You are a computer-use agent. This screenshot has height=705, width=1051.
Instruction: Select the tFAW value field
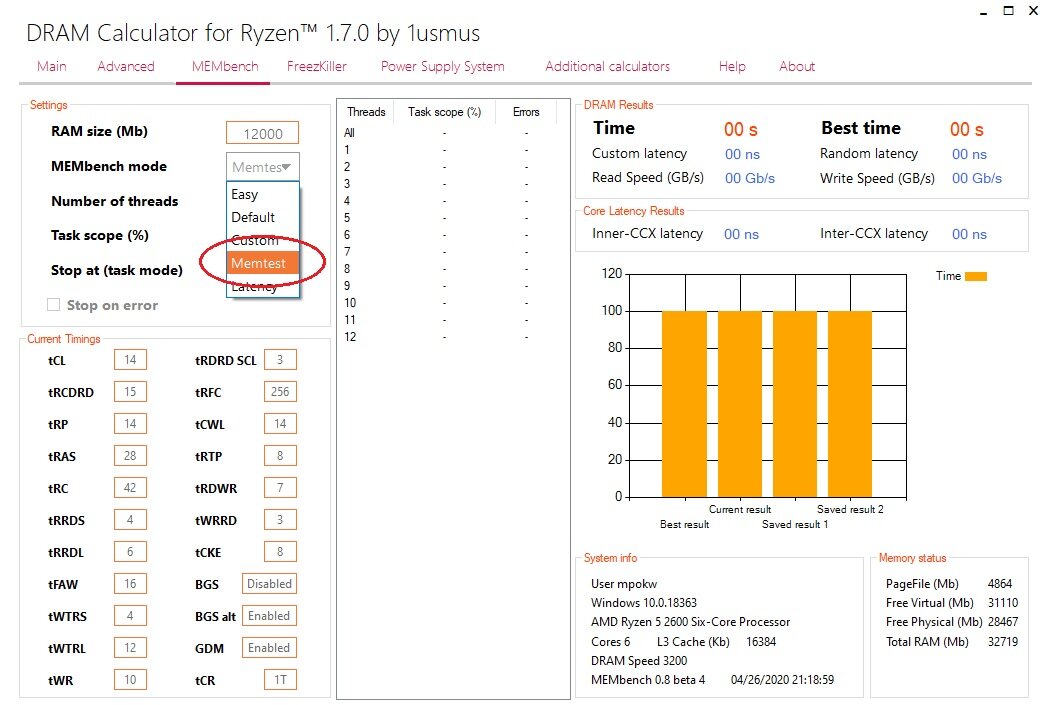point(130,584)
